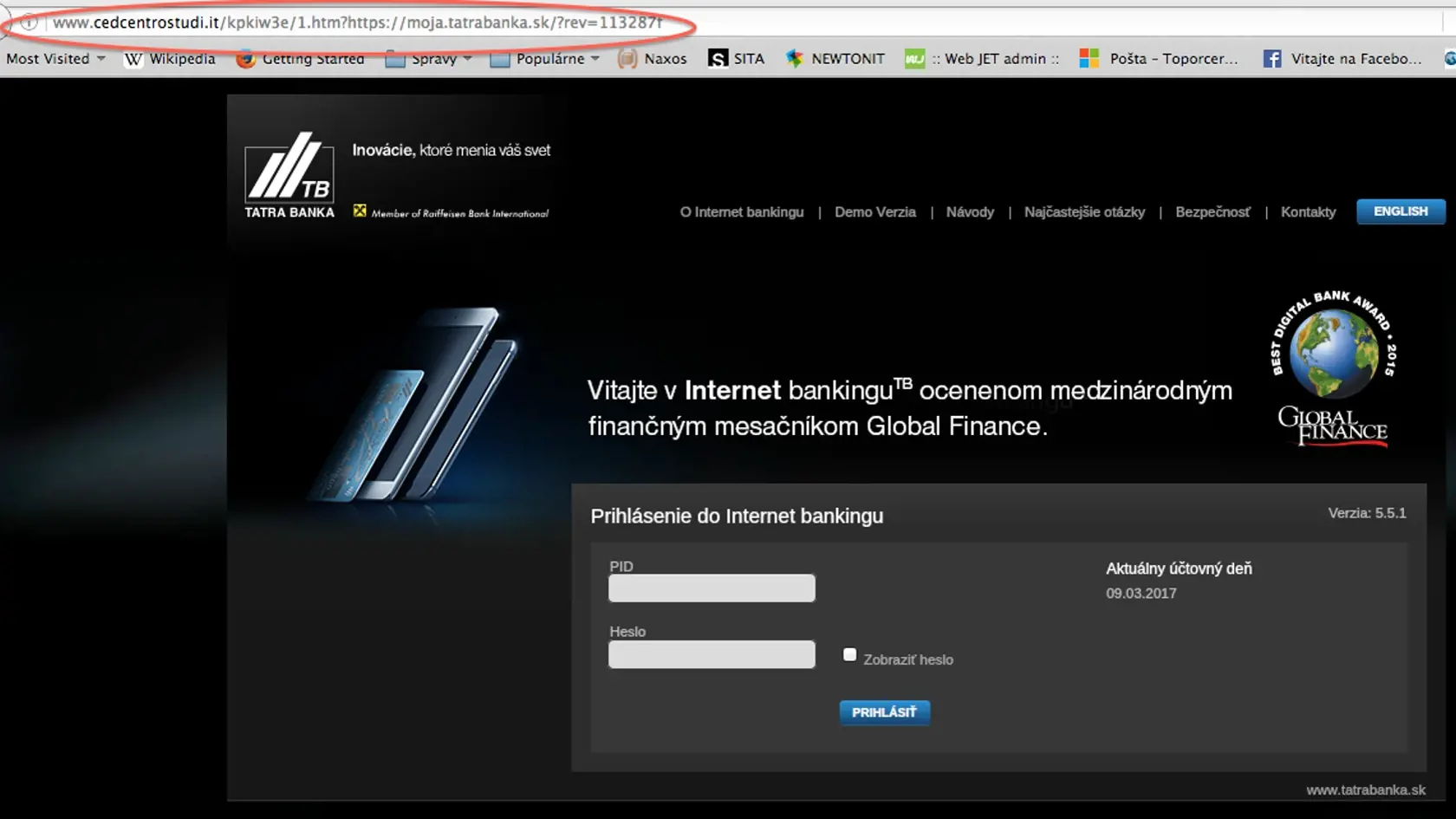Open the Naxos bookmark
The width and height of the screenshot is (1456, 819).
[x=653, y=58]
